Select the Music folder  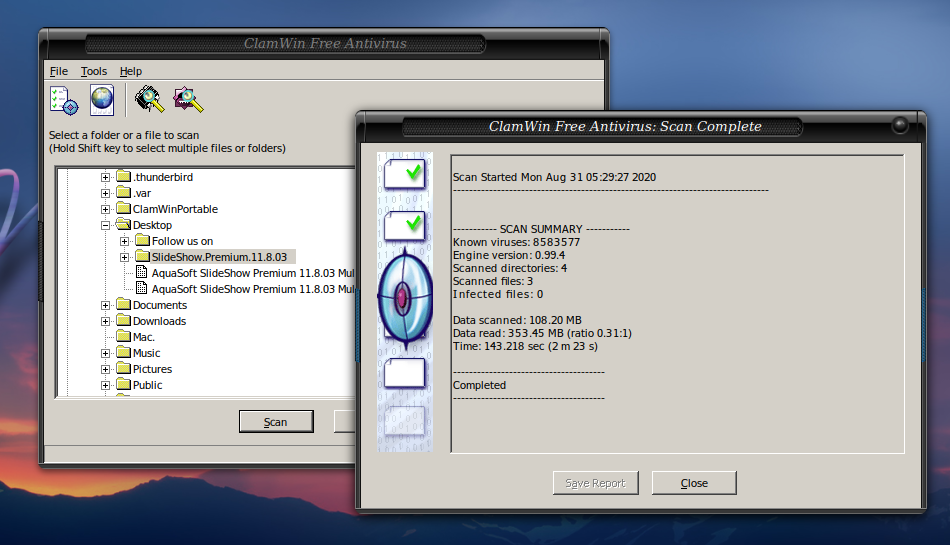(147, 353)
